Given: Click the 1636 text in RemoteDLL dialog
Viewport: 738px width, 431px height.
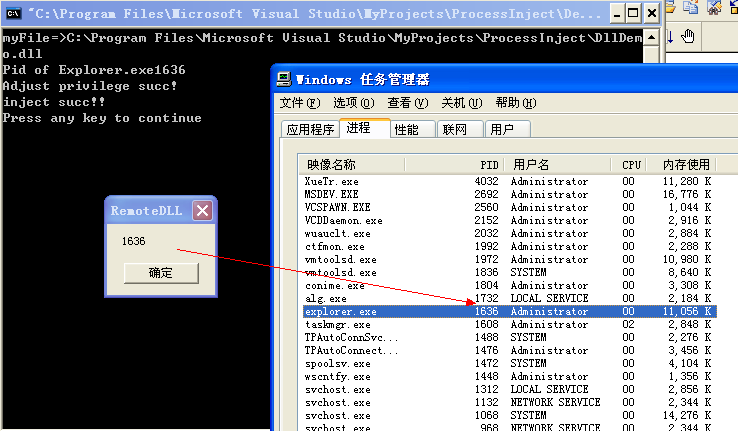Looking at the screenshot, I should point(134,241).
